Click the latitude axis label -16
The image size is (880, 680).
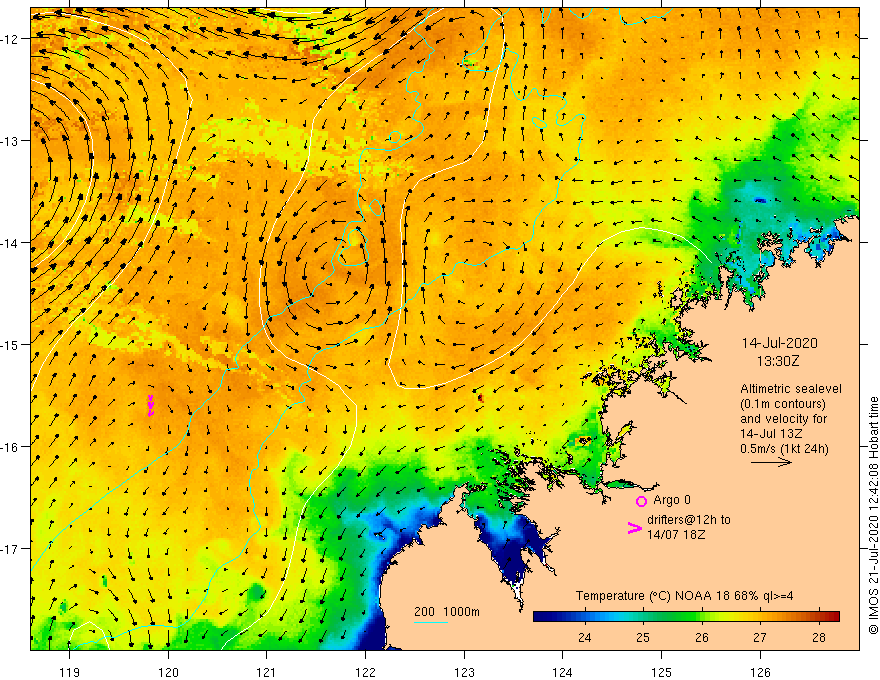tap(10, 447)
